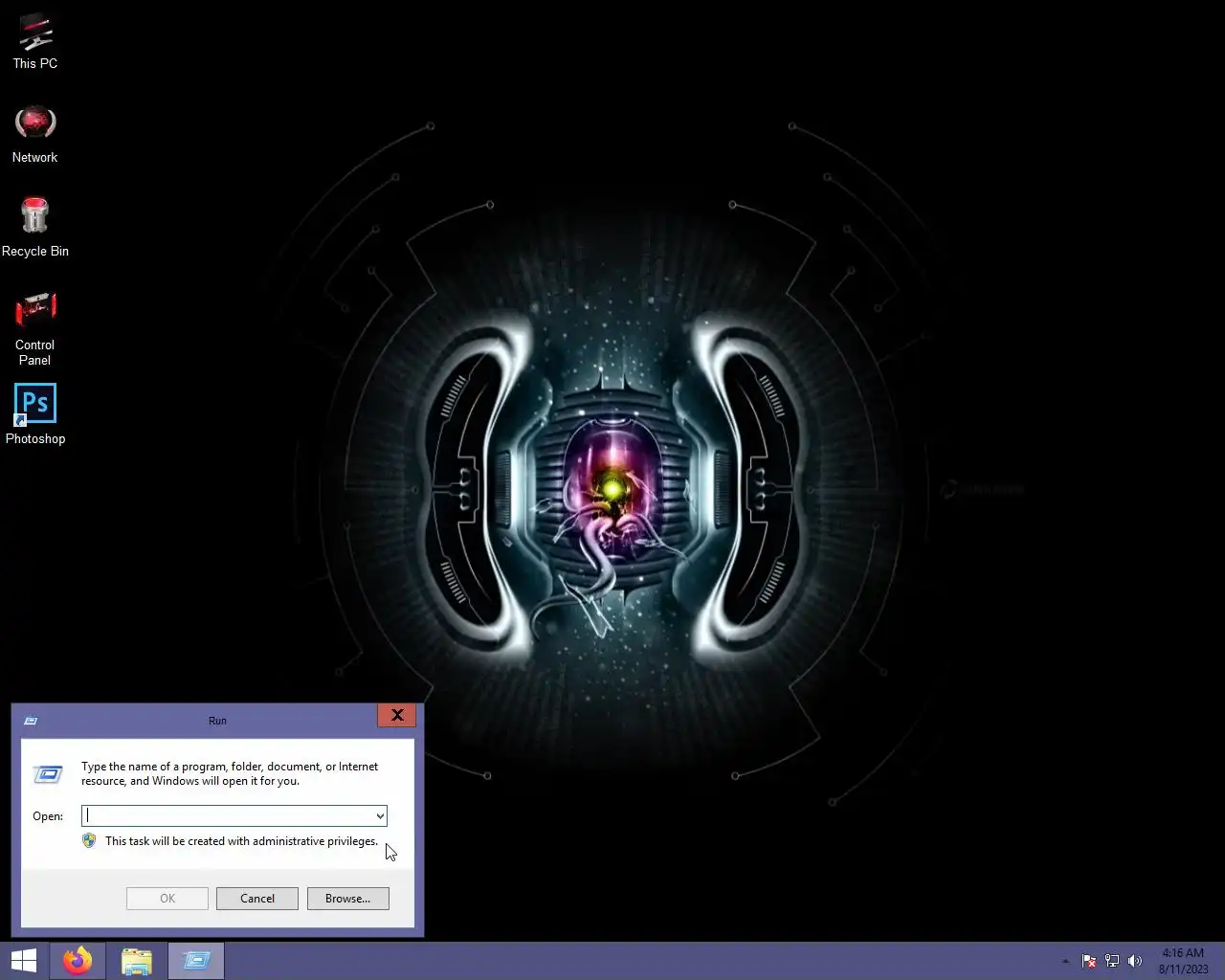Open the volume speaker tray icon
The height and width of the screenshot is (980, 1225).
coord(1135,961)
